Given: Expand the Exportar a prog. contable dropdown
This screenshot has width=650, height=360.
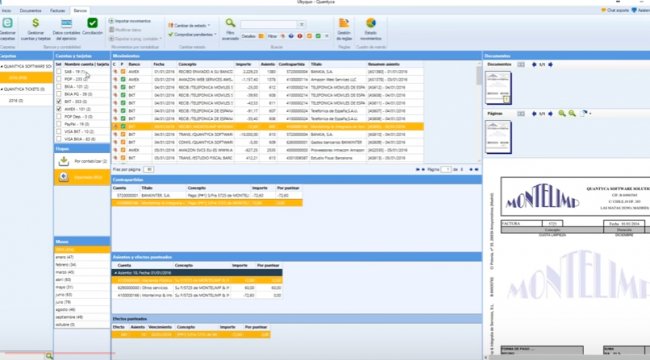Looking at the screenshot, I should point(135,39).
